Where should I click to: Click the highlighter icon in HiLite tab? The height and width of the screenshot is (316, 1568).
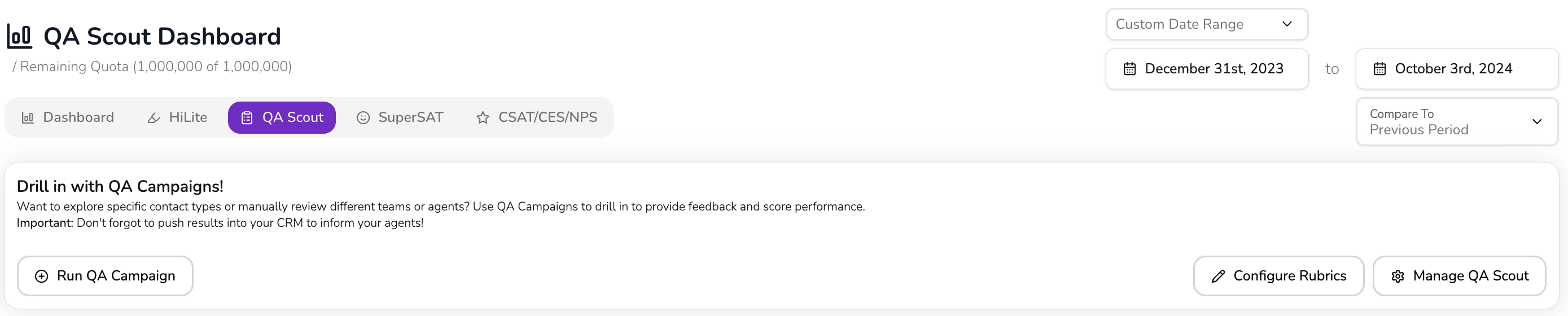tap(154, 117)
